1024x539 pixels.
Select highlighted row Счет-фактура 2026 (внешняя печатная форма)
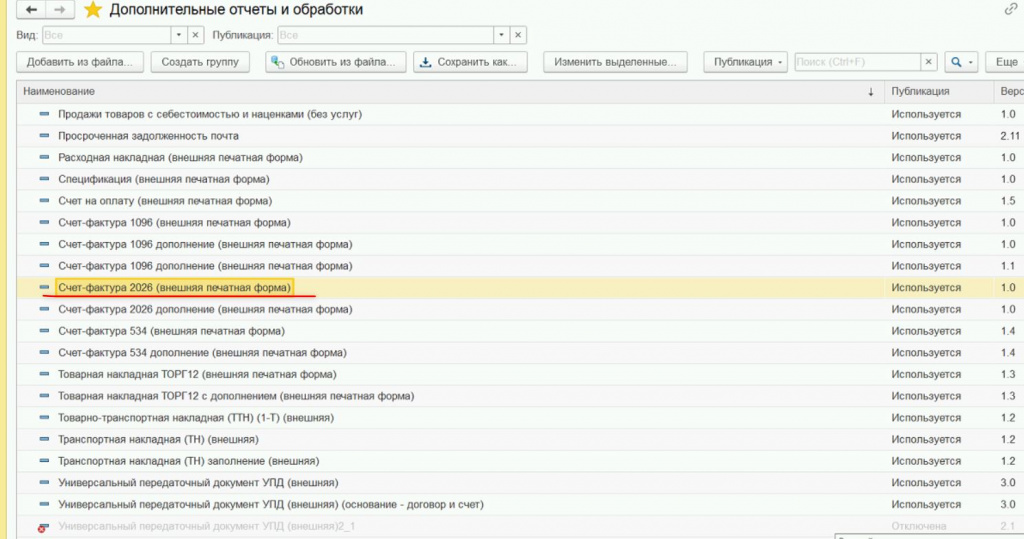pyautogui.click(x=520, y=287)
